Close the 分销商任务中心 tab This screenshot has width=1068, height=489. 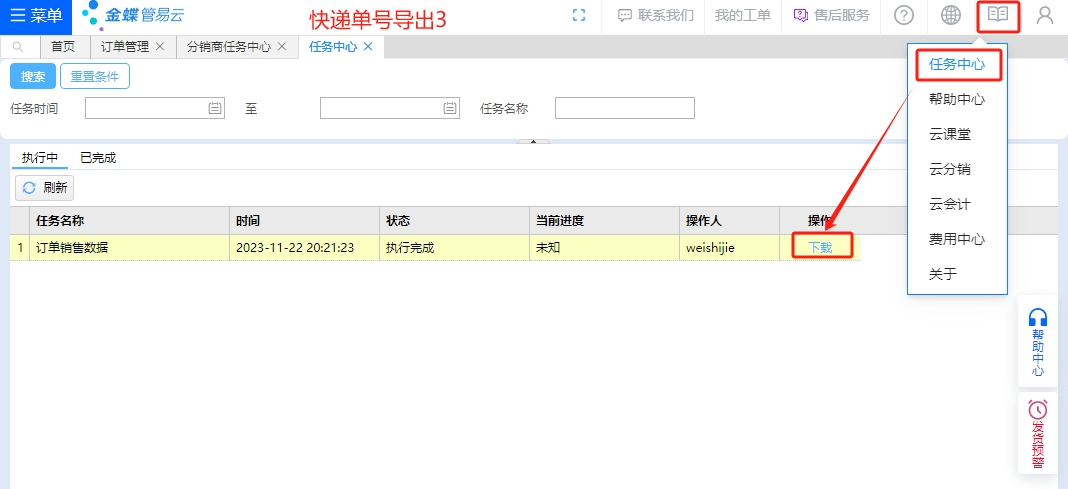(282, 47)
